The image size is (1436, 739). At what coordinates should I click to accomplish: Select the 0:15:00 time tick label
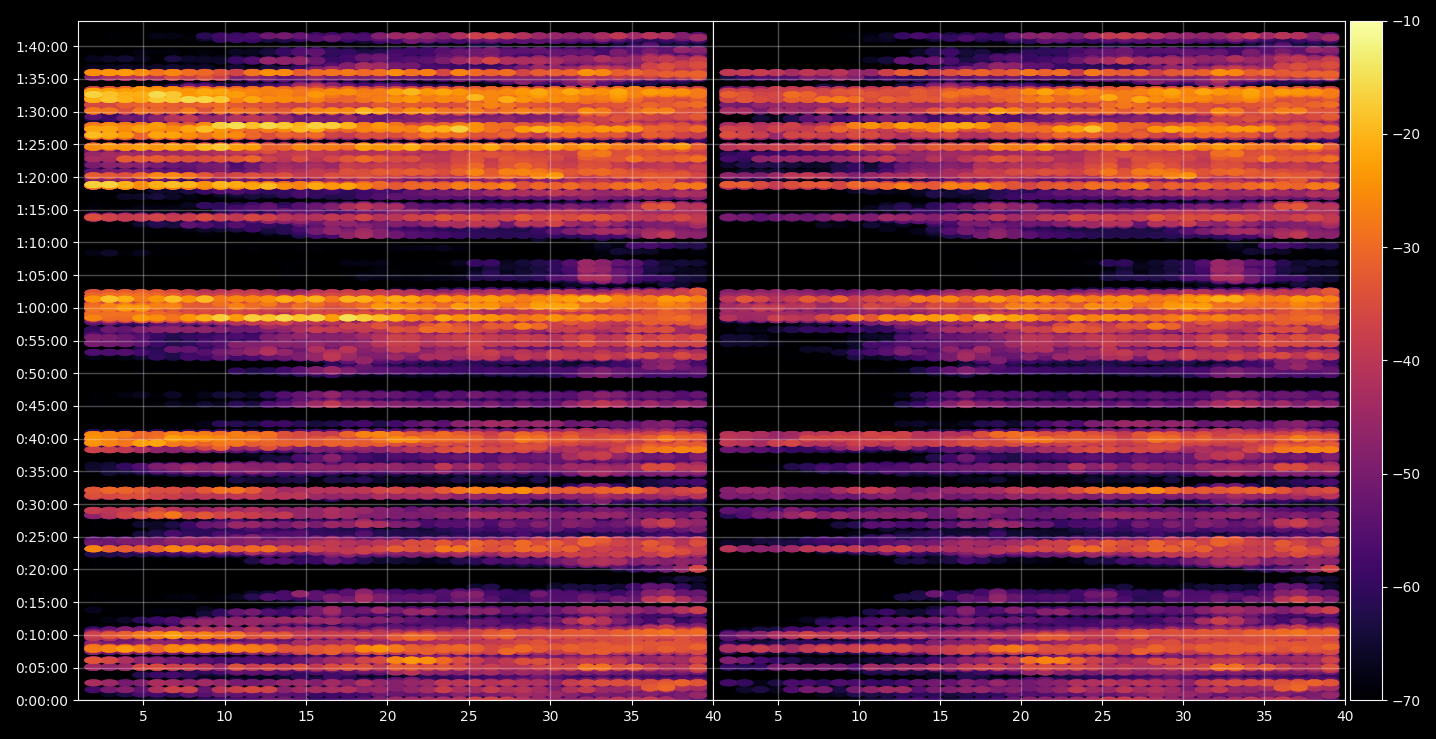(x=42, y=603)
